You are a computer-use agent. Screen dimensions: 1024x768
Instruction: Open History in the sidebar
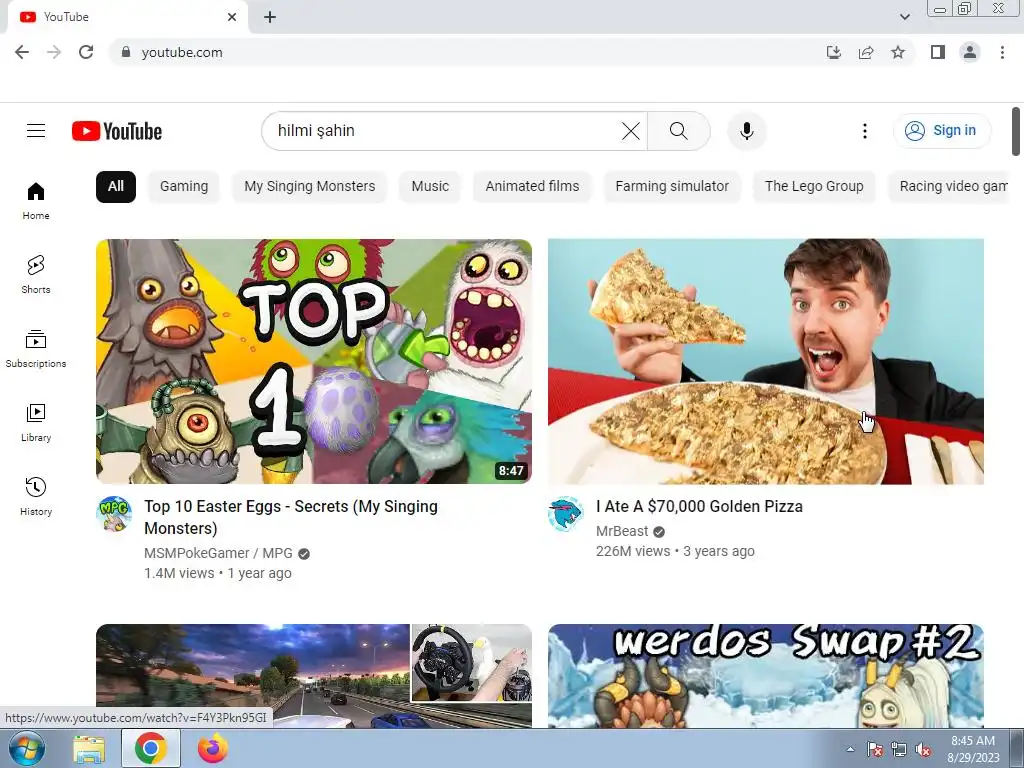(x=36, y=496)
